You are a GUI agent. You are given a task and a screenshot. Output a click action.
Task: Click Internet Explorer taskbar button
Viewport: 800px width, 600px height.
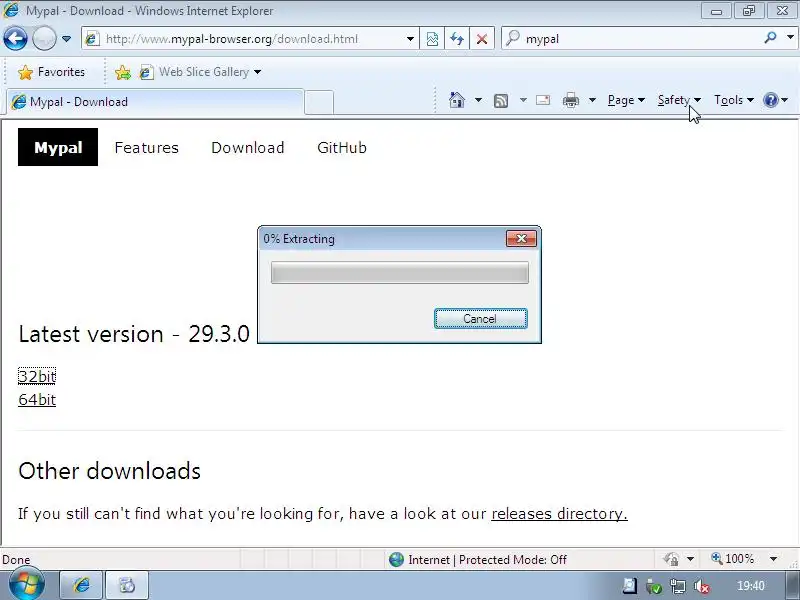(81, 585)
